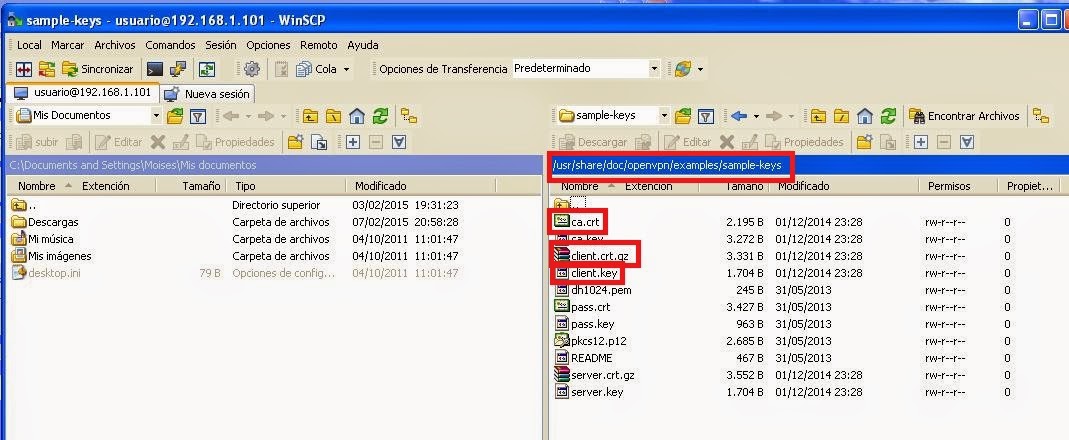Viewport: 1069px width, 440px height.
Task: Select the ca.crt file
Action: pos(578,222)
